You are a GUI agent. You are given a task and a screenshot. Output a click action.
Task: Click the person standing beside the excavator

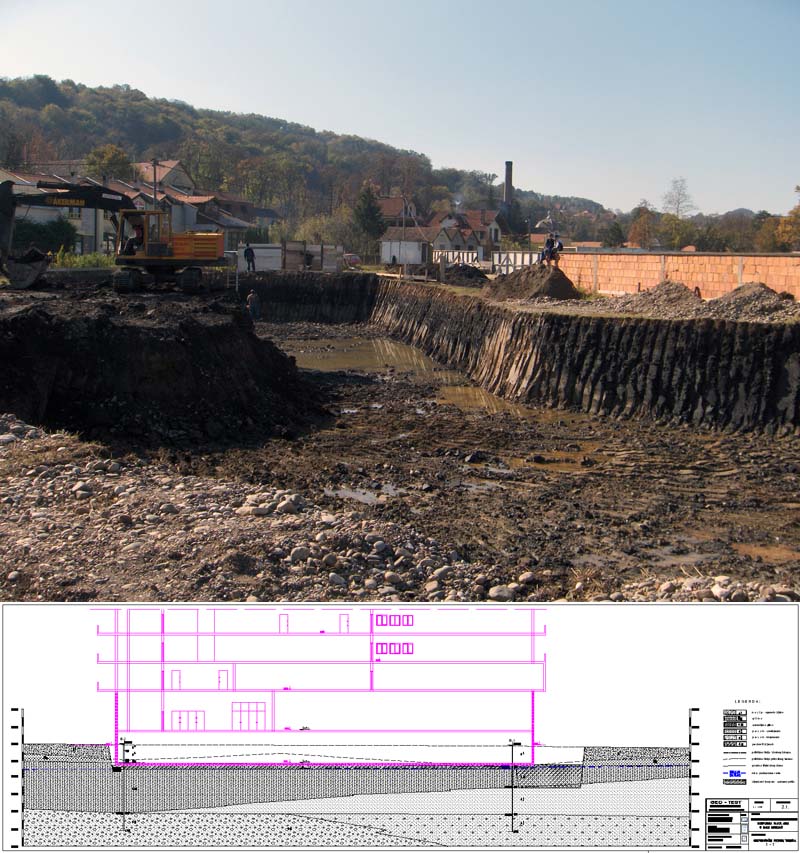point(249,257)
